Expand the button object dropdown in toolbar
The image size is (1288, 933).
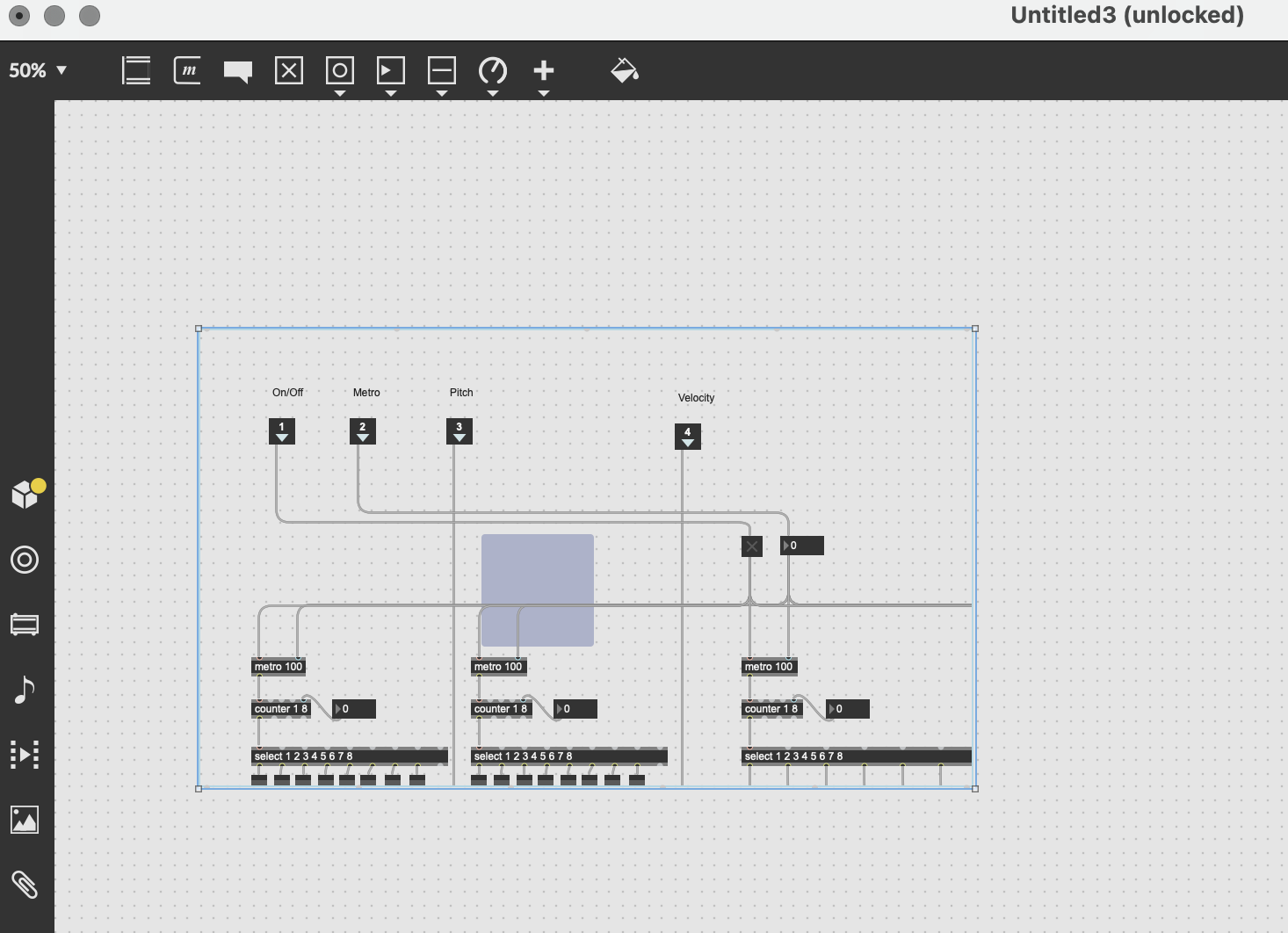340,92
